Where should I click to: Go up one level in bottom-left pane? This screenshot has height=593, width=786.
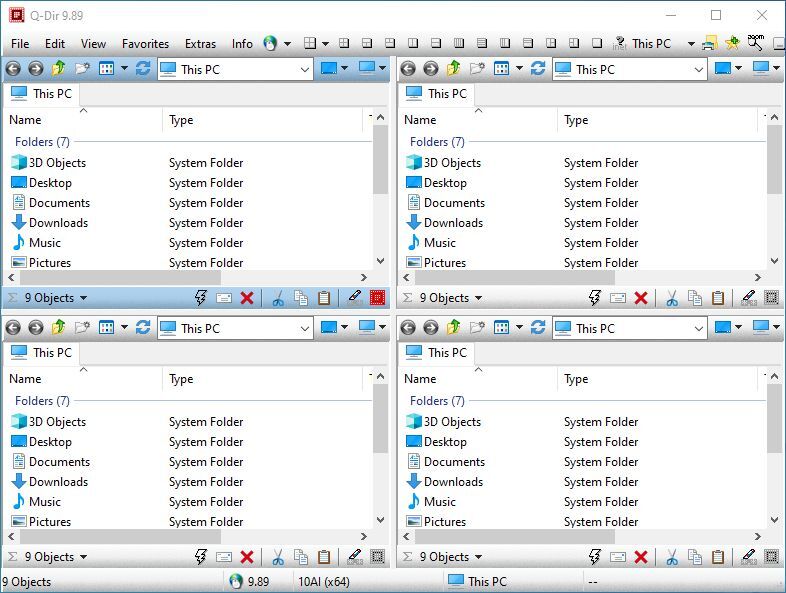click(58, 327)
